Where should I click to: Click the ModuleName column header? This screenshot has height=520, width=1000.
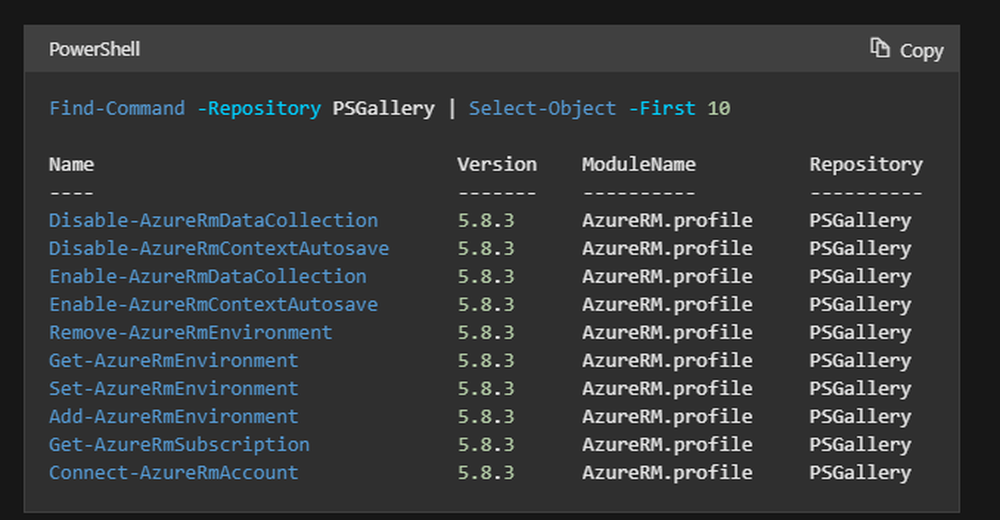point(638,165)
